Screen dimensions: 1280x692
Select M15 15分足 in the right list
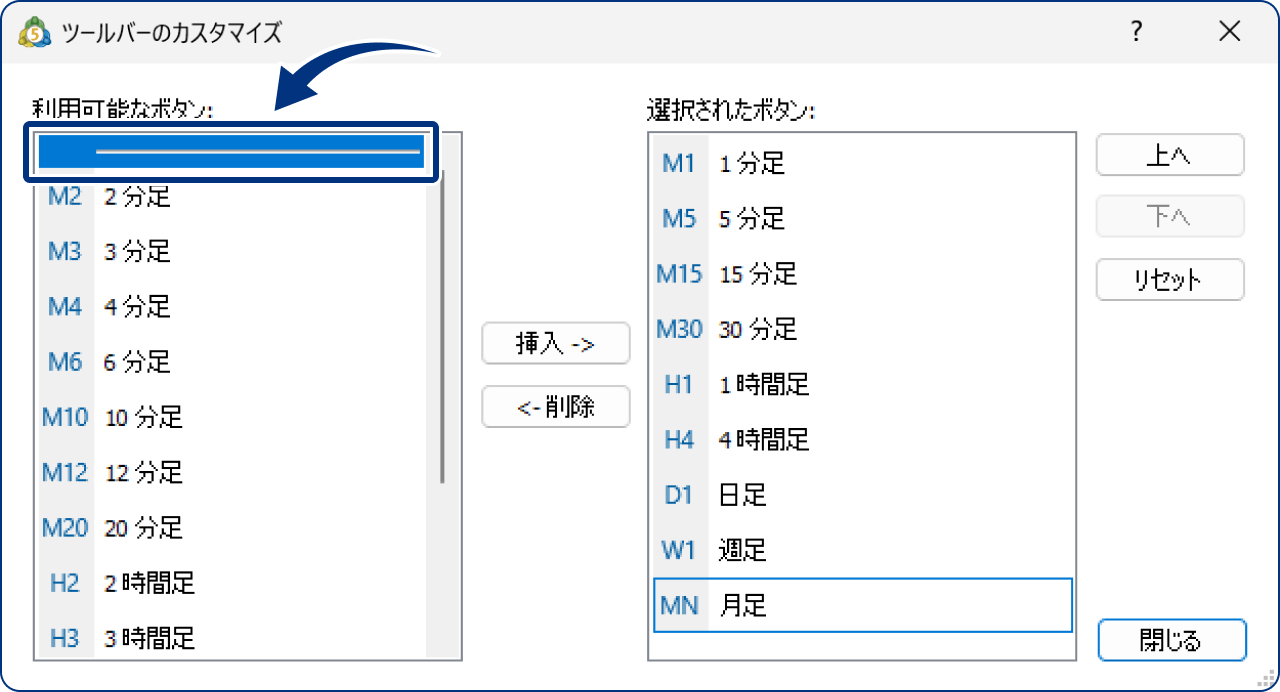point(760,274)
